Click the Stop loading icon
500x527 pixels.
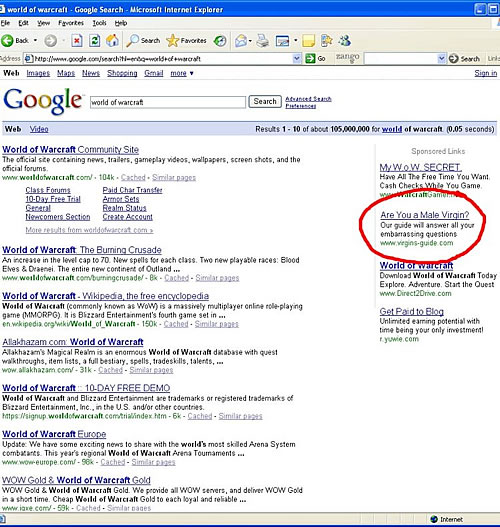(77, 41)
